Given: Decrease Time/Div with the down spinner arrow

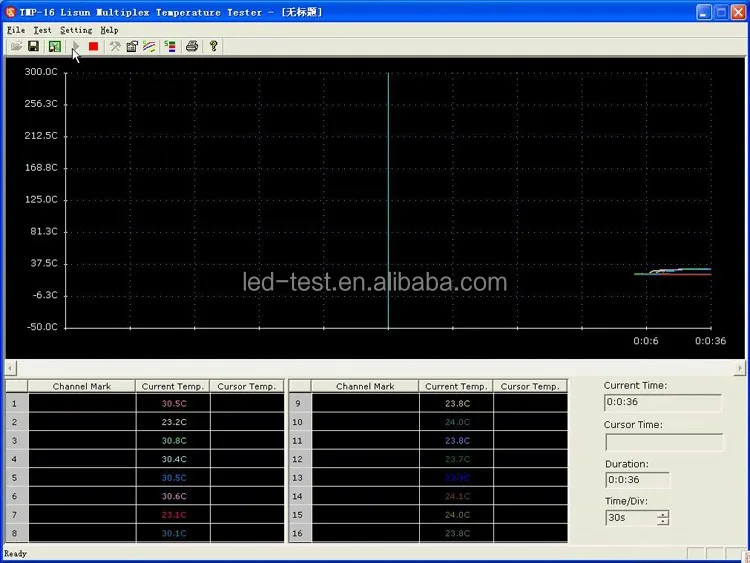Looking at the screenshot, I should pyautogui.click(x=663, y=521).
